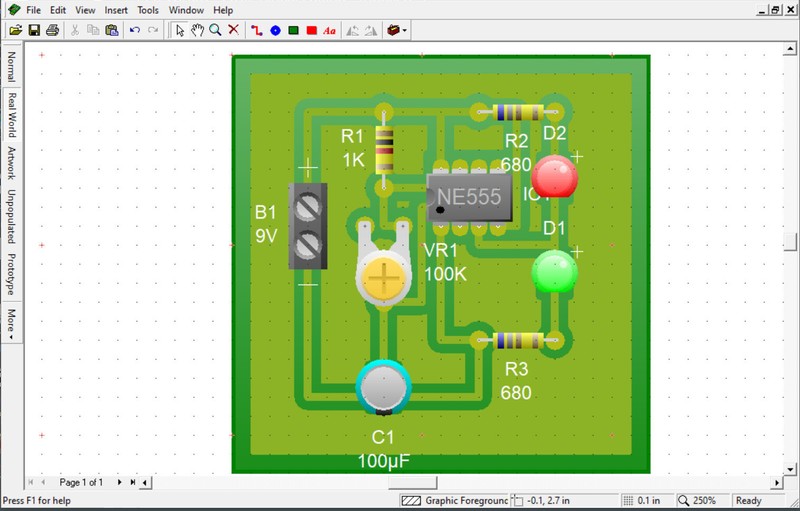Screen dimensions: 800x511
Task: Click the PCB Wizard app icon in menu bar
Action: tap(14, 10)
